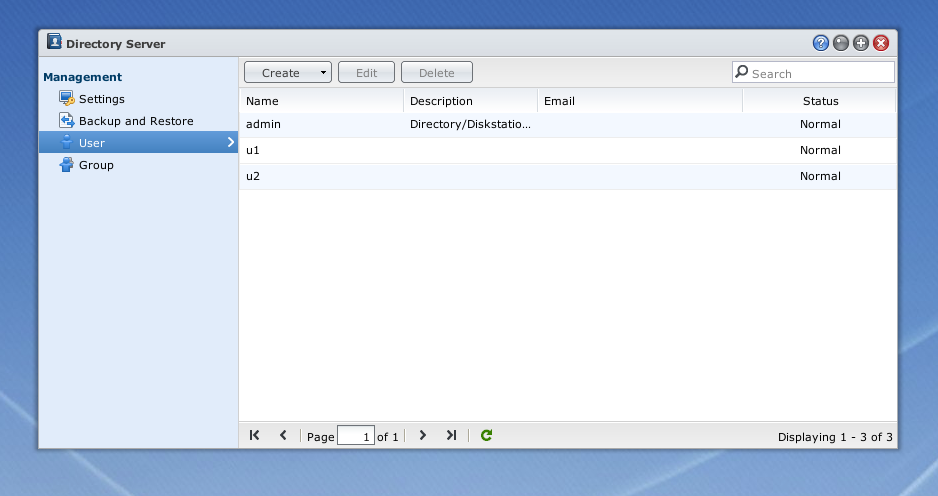The width and height of the screenshot is (938, 496).
Task: Click the Delete button
Action: (437, 72)
